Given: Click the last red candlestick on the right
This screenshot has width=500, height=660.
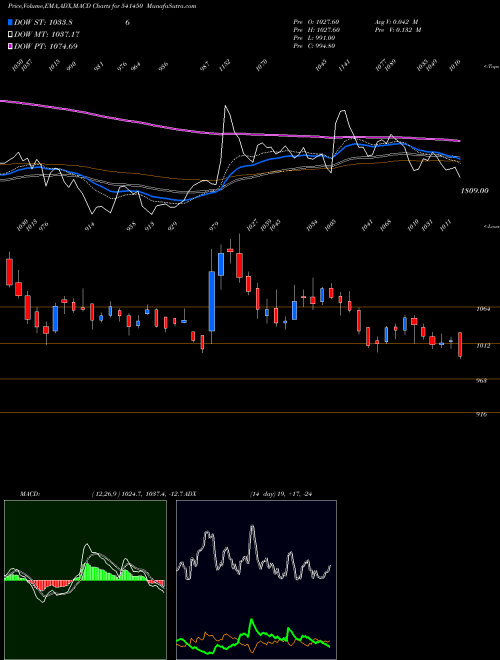Looking at the screenshot, I should pos(460,344).
